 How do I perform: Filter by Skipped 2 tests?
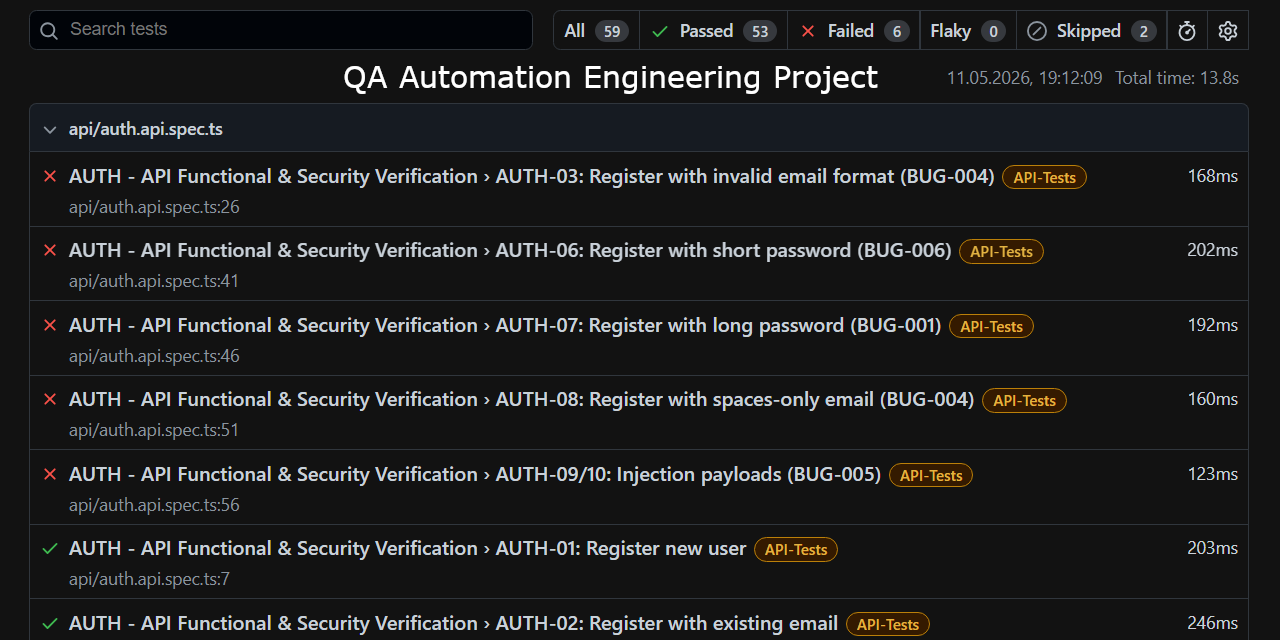[x=1091, y=31]
